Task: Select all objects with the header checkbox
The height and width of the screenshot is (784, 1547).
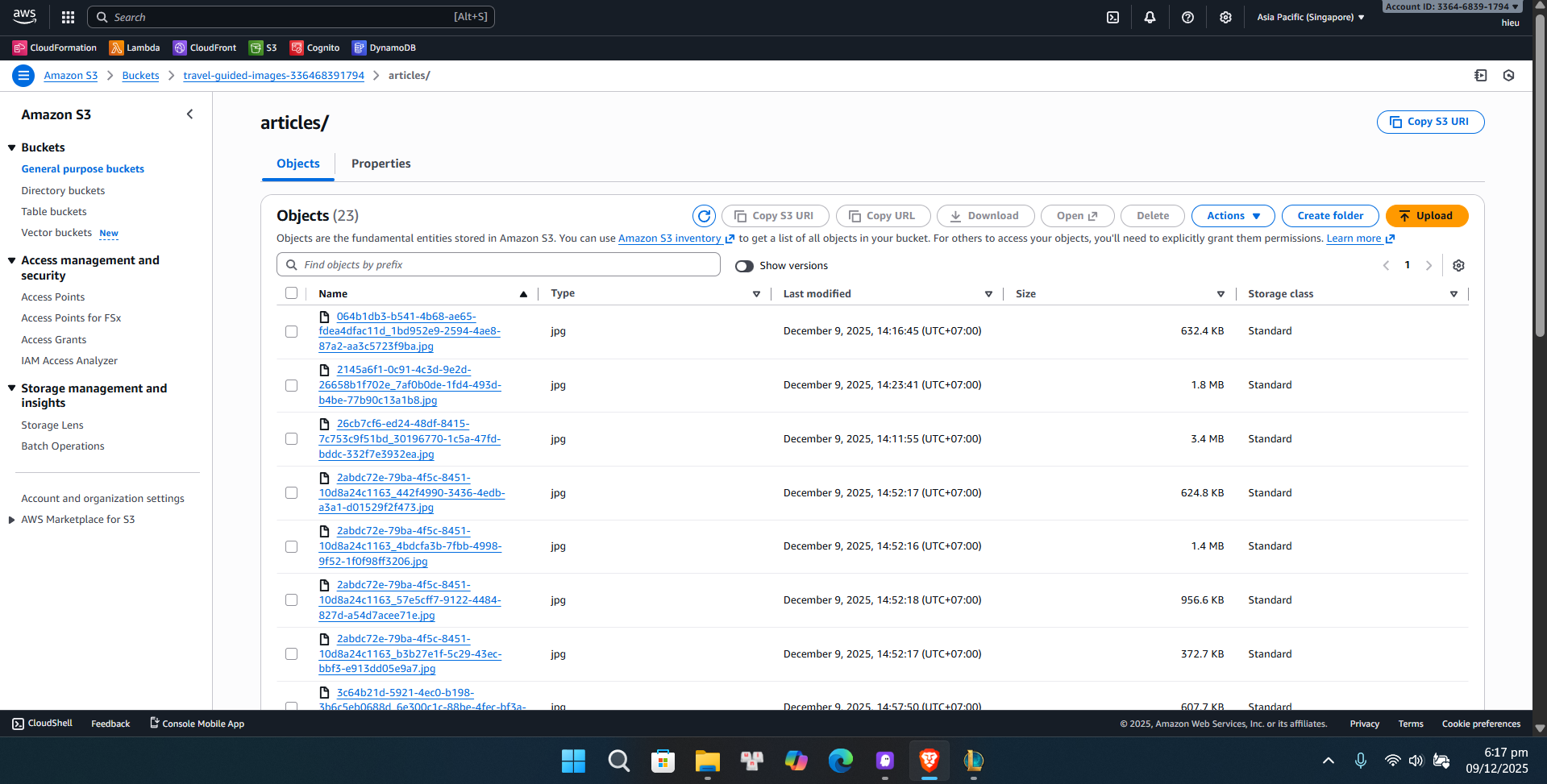Action: 291,293
